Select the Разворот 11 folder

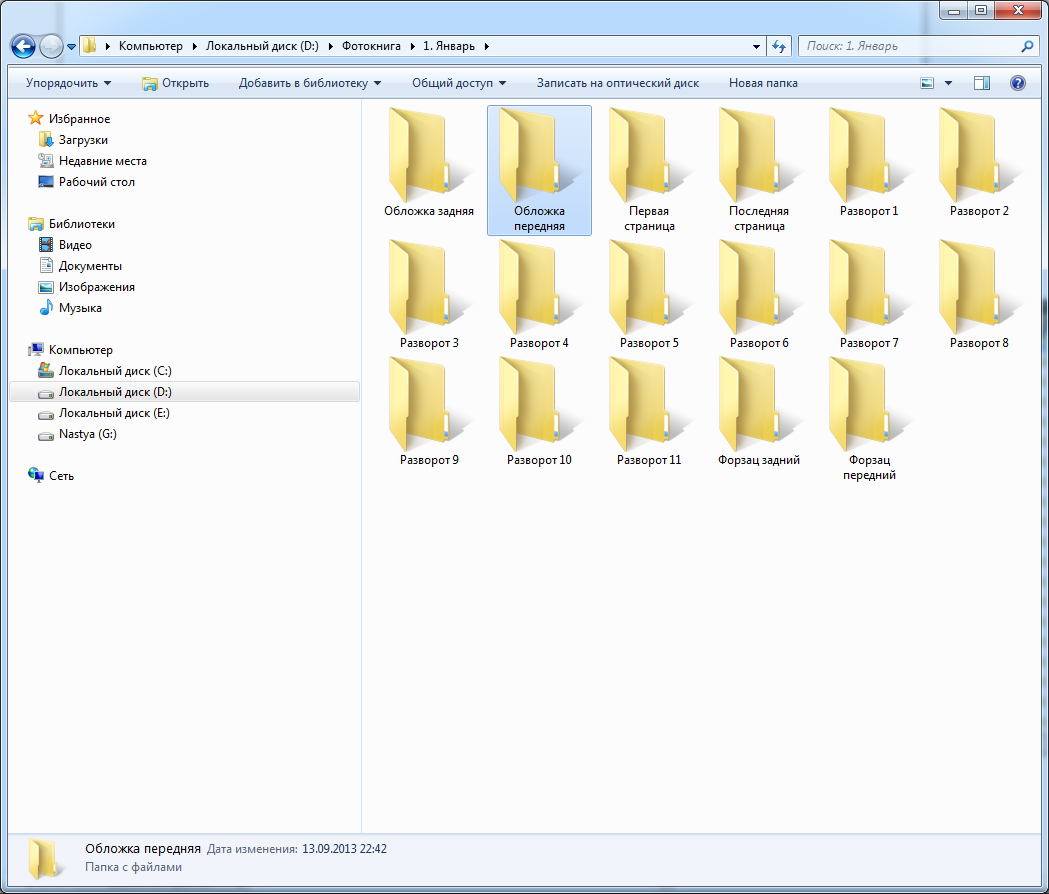(649, 412)
